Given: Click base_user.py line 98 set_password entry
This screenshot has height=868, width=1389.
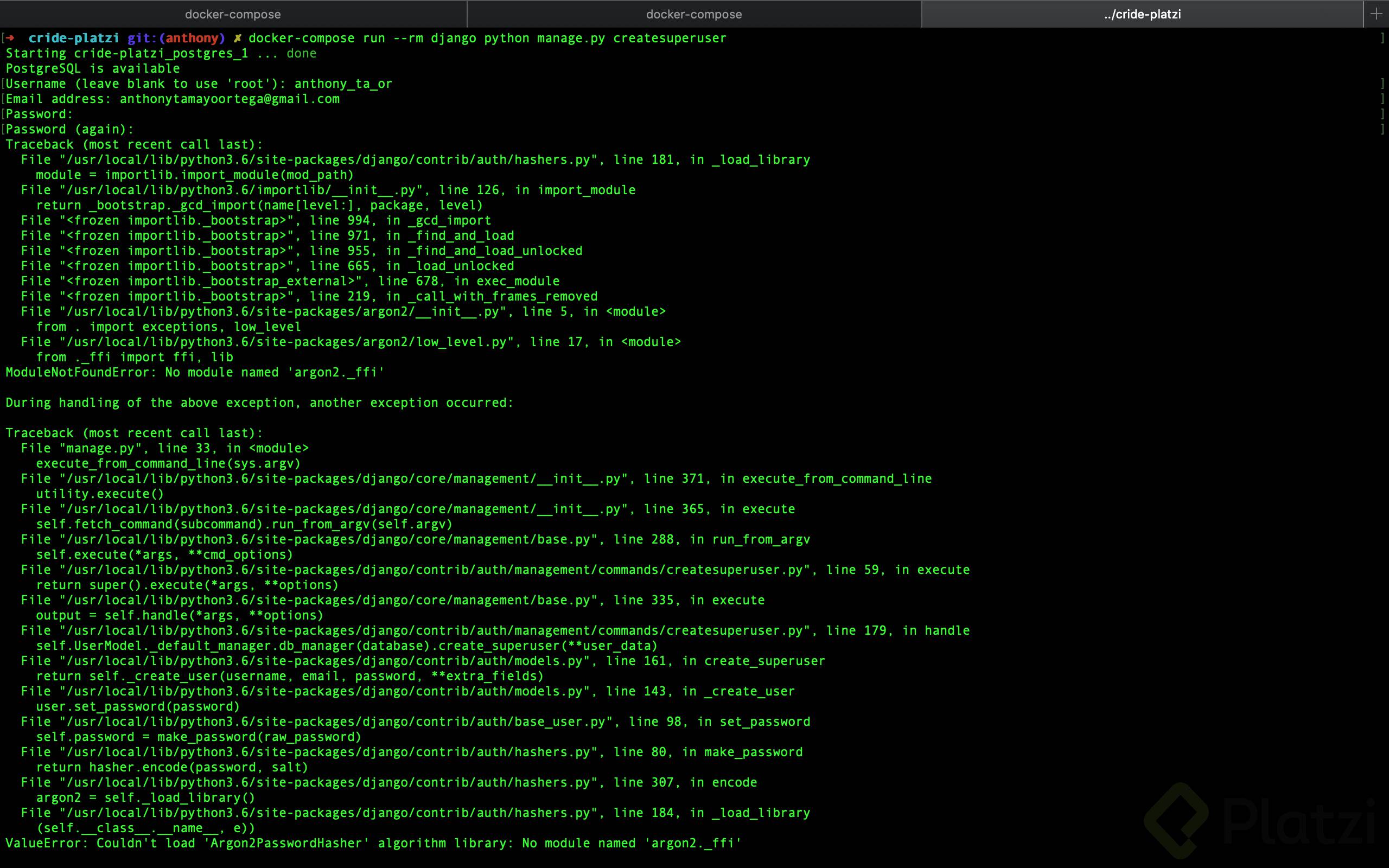Looking at the screenshot, I should coord(416,722).
